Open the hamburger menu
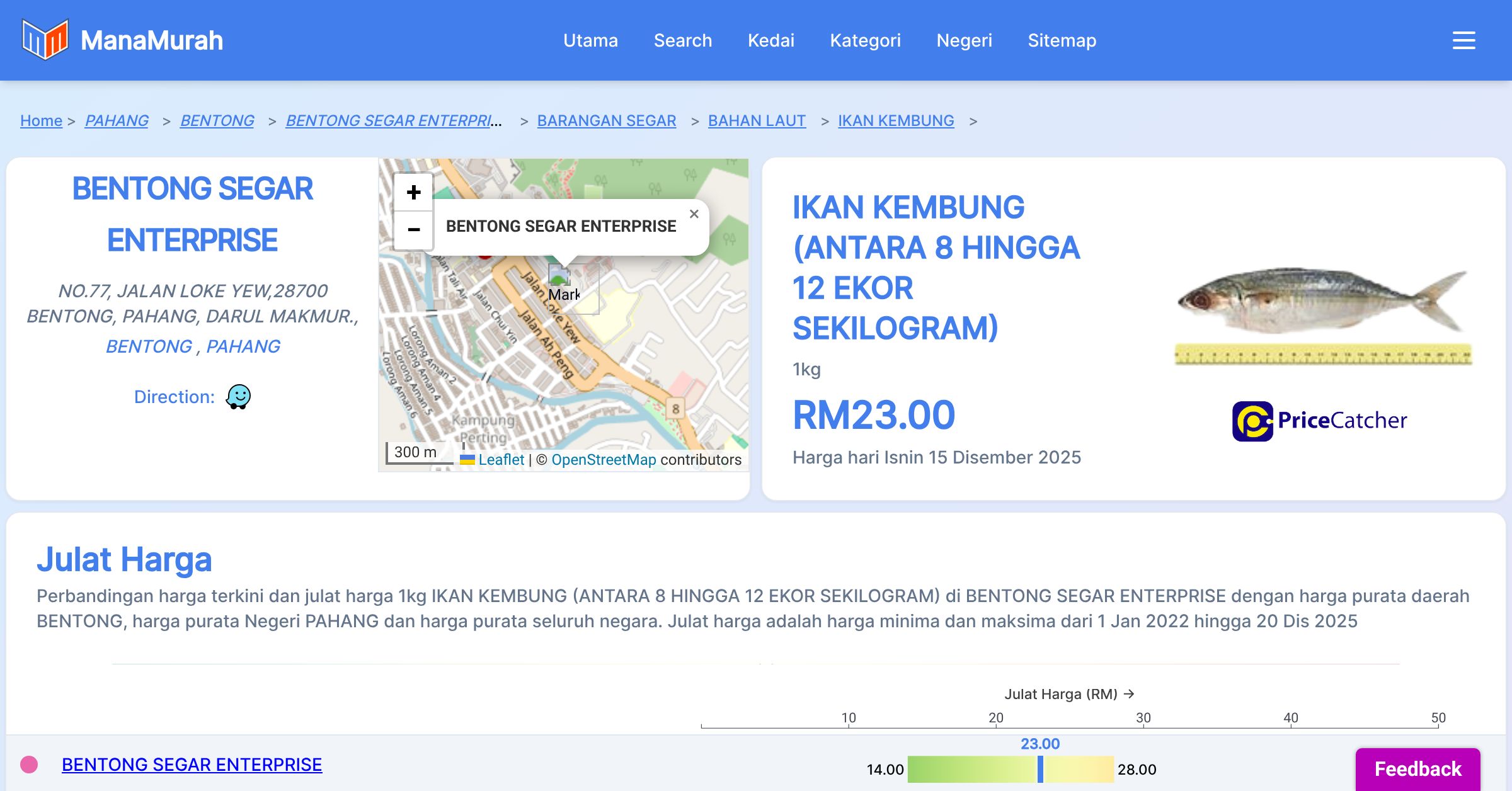1512x791 pixels. pyautogui.click(x=1463, y=40)
